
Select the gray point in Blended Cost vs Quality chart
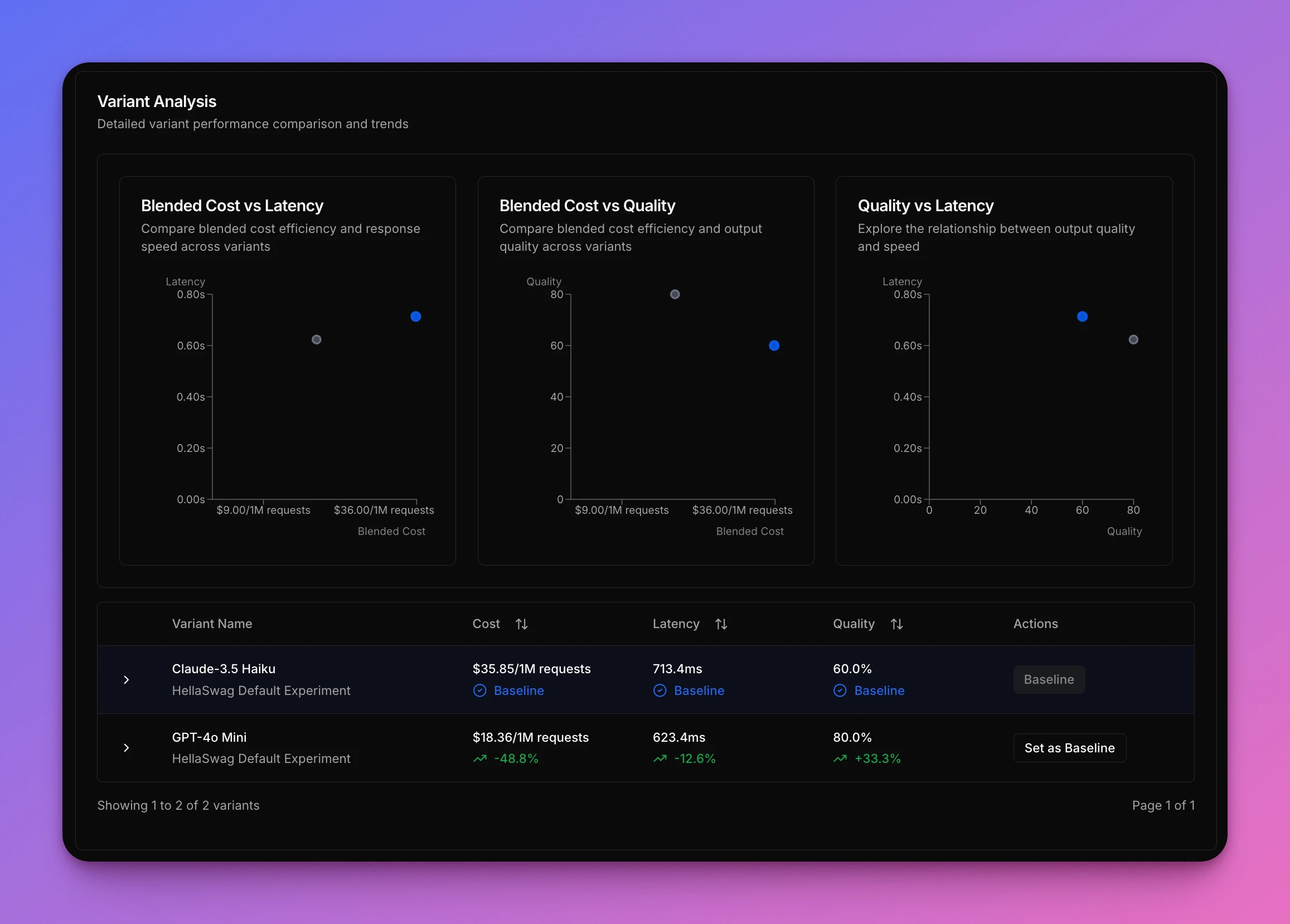[675, 295]
